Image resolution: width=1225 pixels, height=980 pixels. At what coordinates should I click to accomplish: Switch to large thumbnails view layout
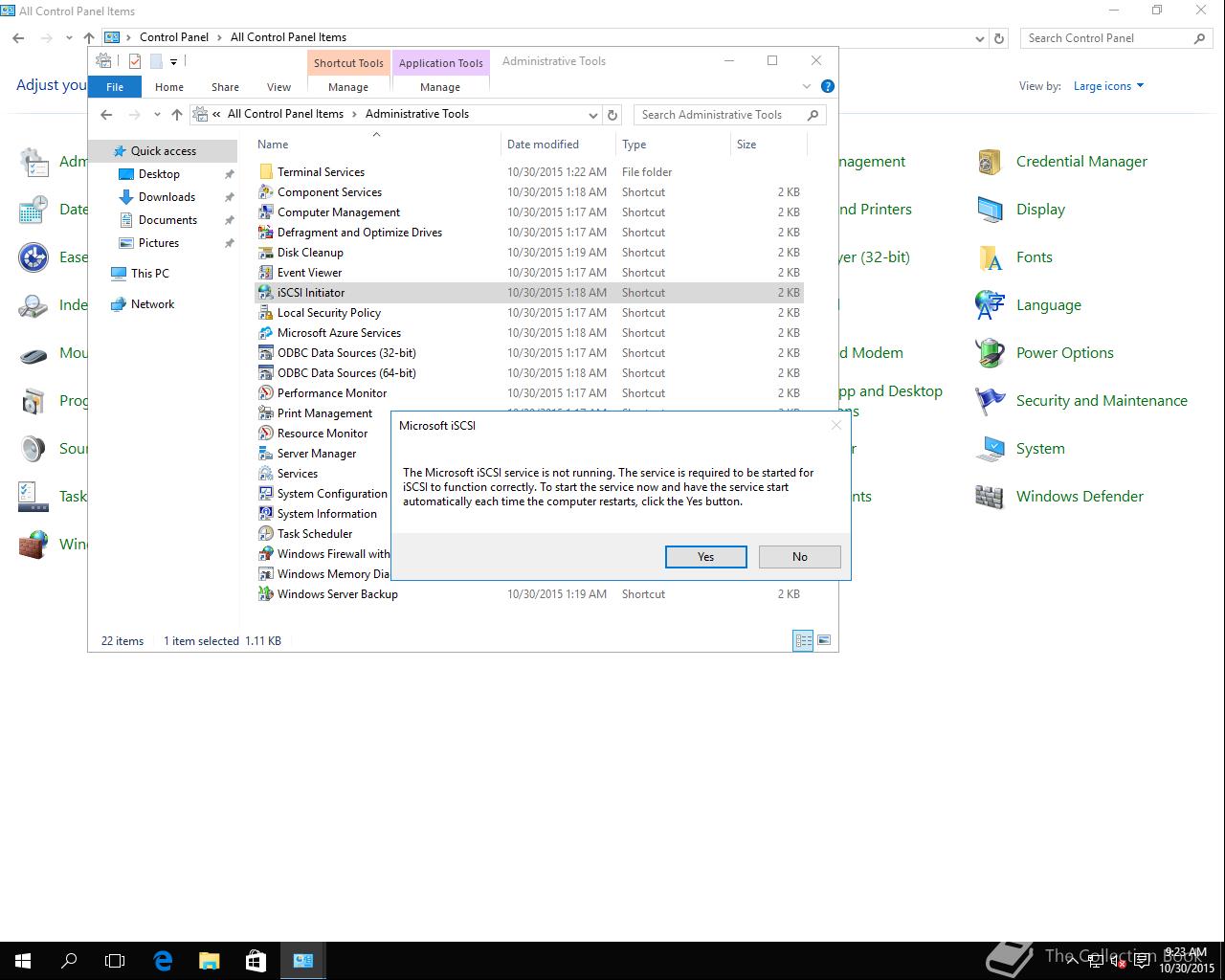[x=824, y=640]
